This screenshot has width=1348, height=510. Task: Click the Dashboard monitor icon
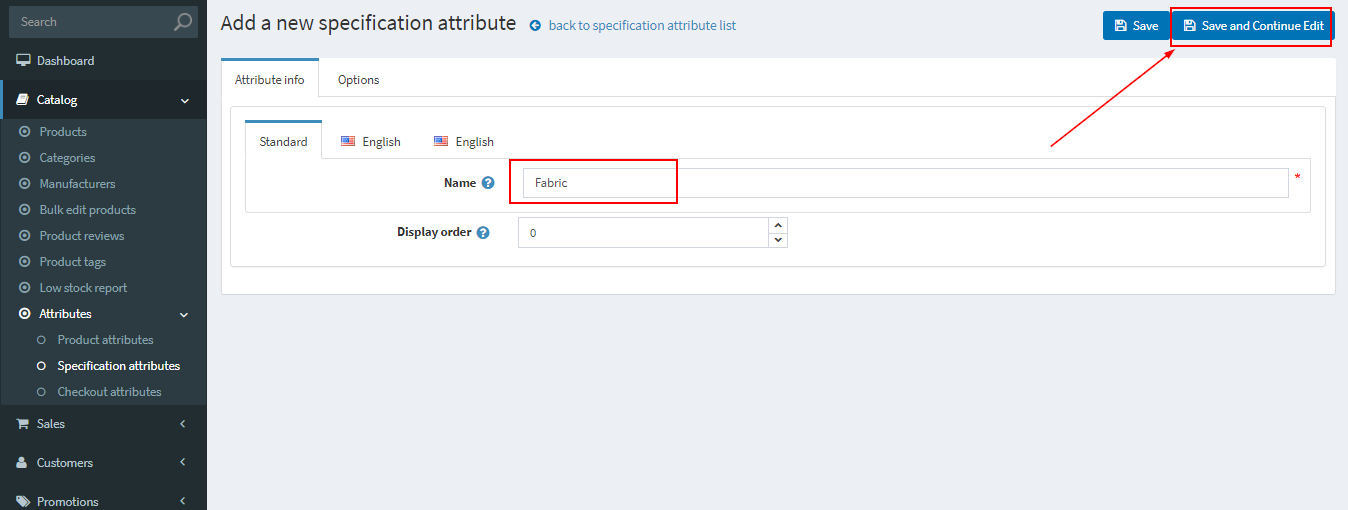(23, 61)
